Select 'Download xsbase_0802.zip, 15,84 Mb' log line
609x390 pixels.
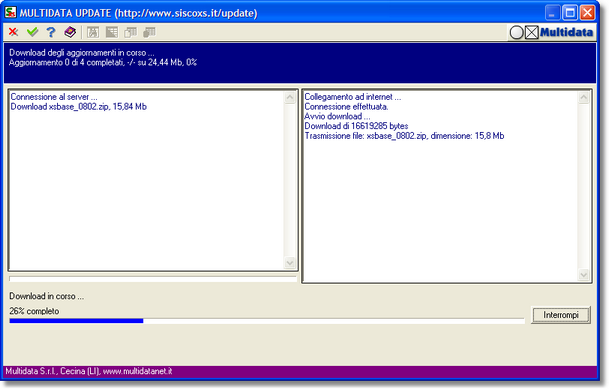tap(78, 106)
